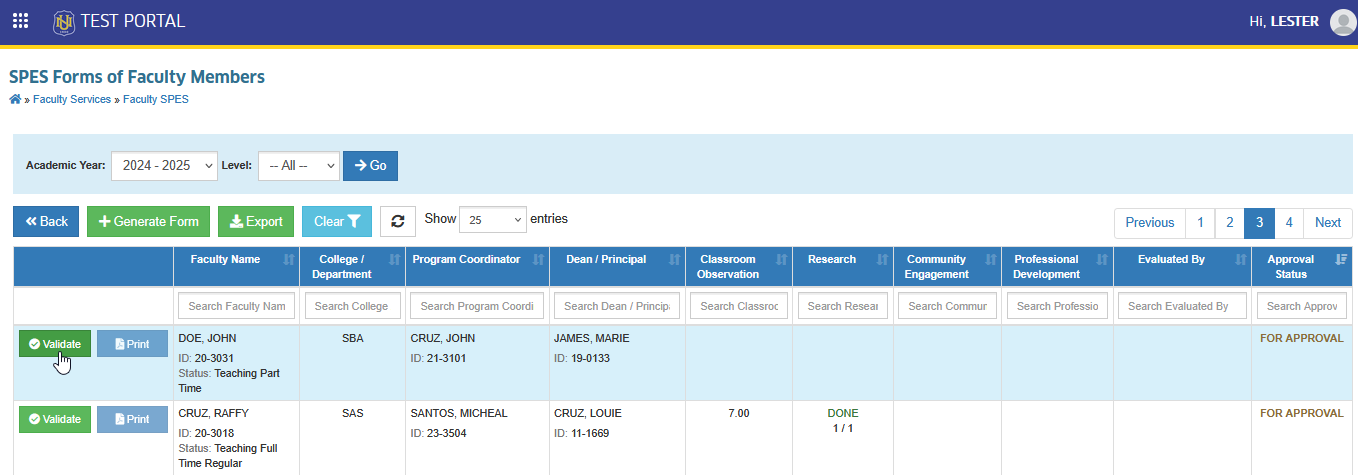Clear the applied filters
The image size is (1358, 475).
pos(337,222)
